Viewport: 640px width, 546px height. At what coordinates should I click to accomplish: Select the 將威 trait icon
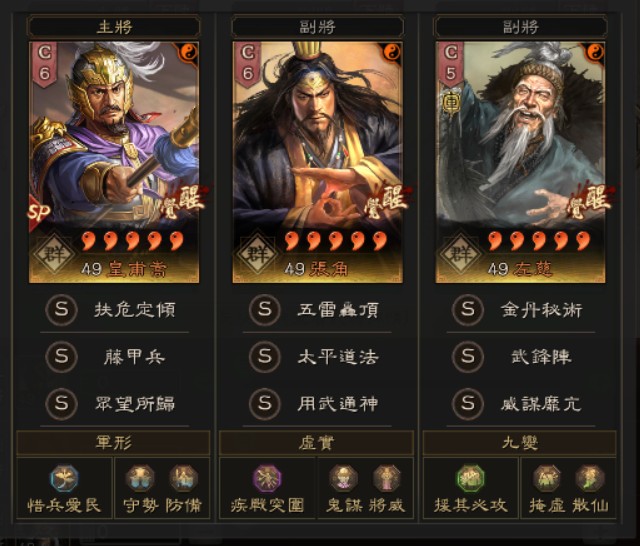point(387,478)
